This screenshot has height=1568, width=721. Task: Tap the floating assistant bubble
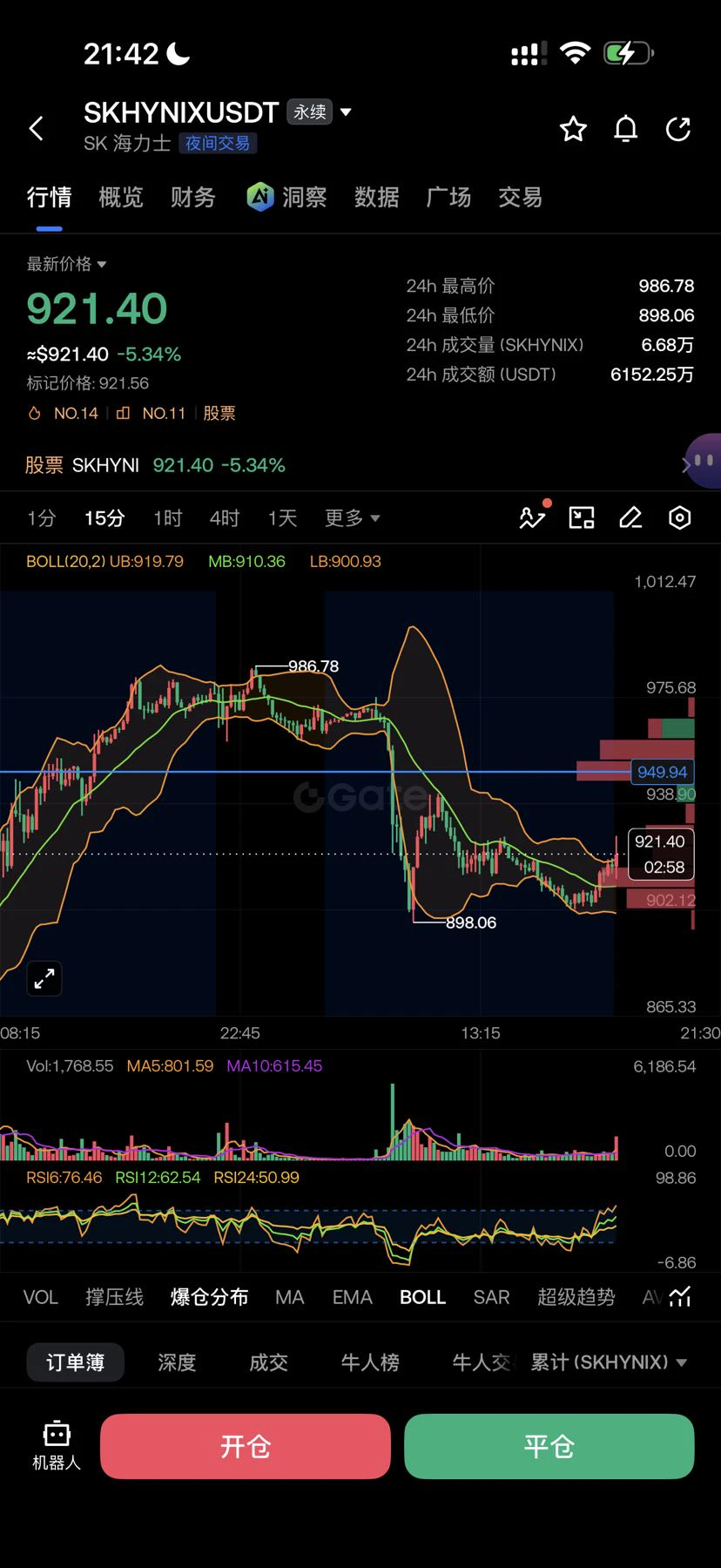click(704, 462)
